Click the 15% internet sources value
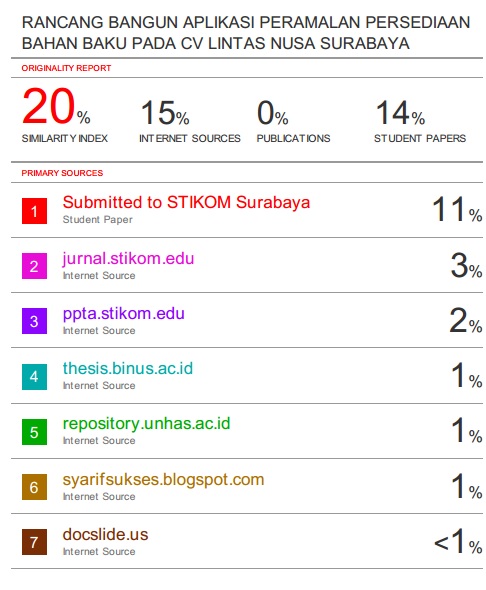 point(165,113)
